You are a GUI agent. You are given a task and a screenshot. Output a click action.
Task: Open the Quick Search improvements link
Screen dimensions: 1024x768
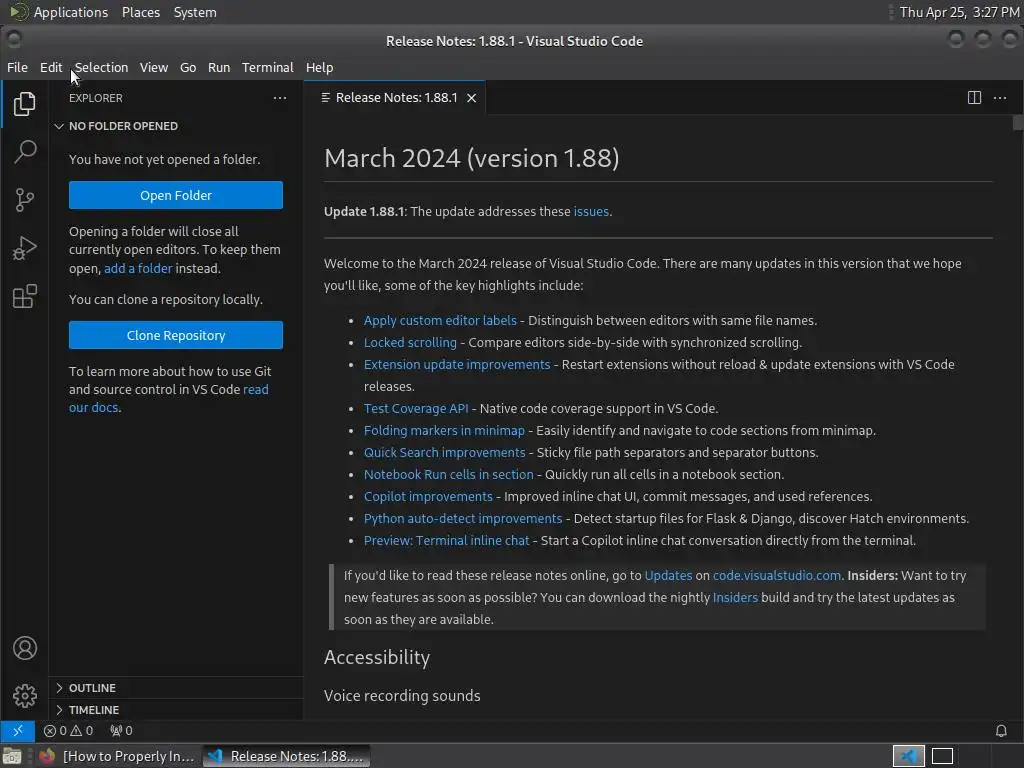445,453
